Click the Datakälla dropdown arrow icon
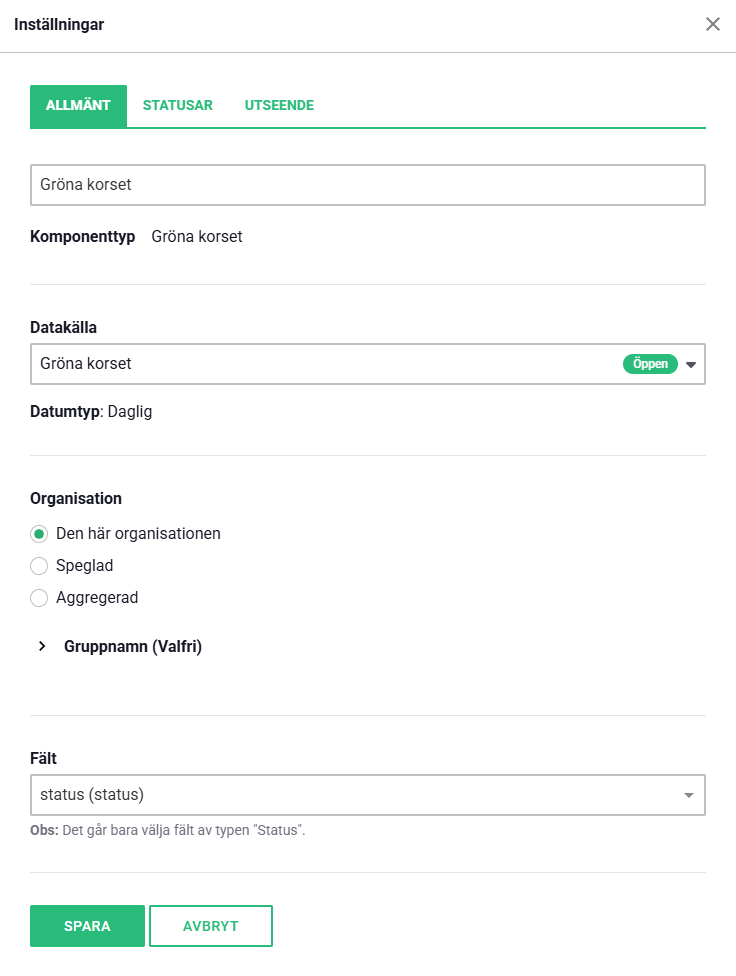 (690, 365)
